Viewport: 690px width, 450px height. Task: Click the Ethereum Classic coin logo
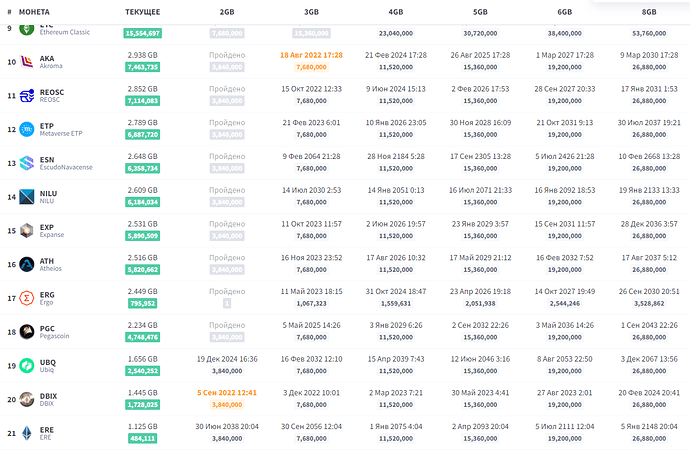coord(27,29)
